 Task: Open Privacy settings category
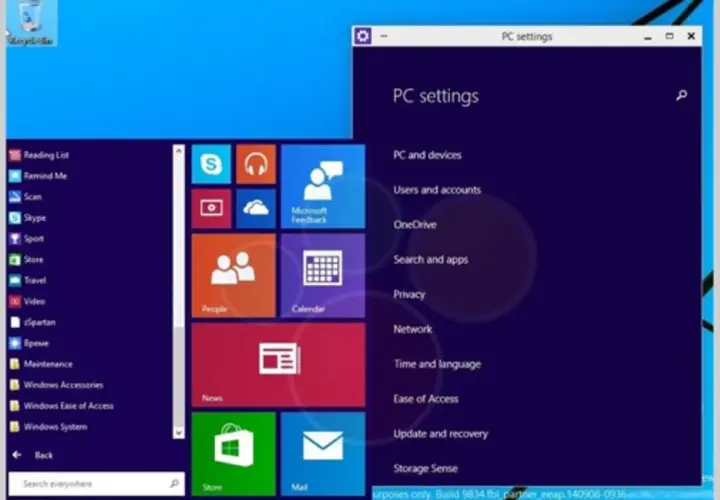[x=409, y=294]
